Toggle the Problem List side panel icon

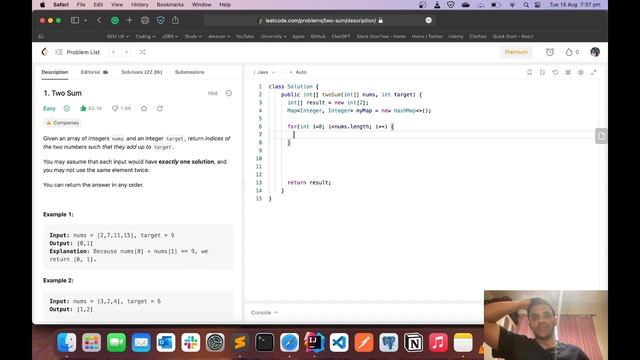click(x=58, y=52)
